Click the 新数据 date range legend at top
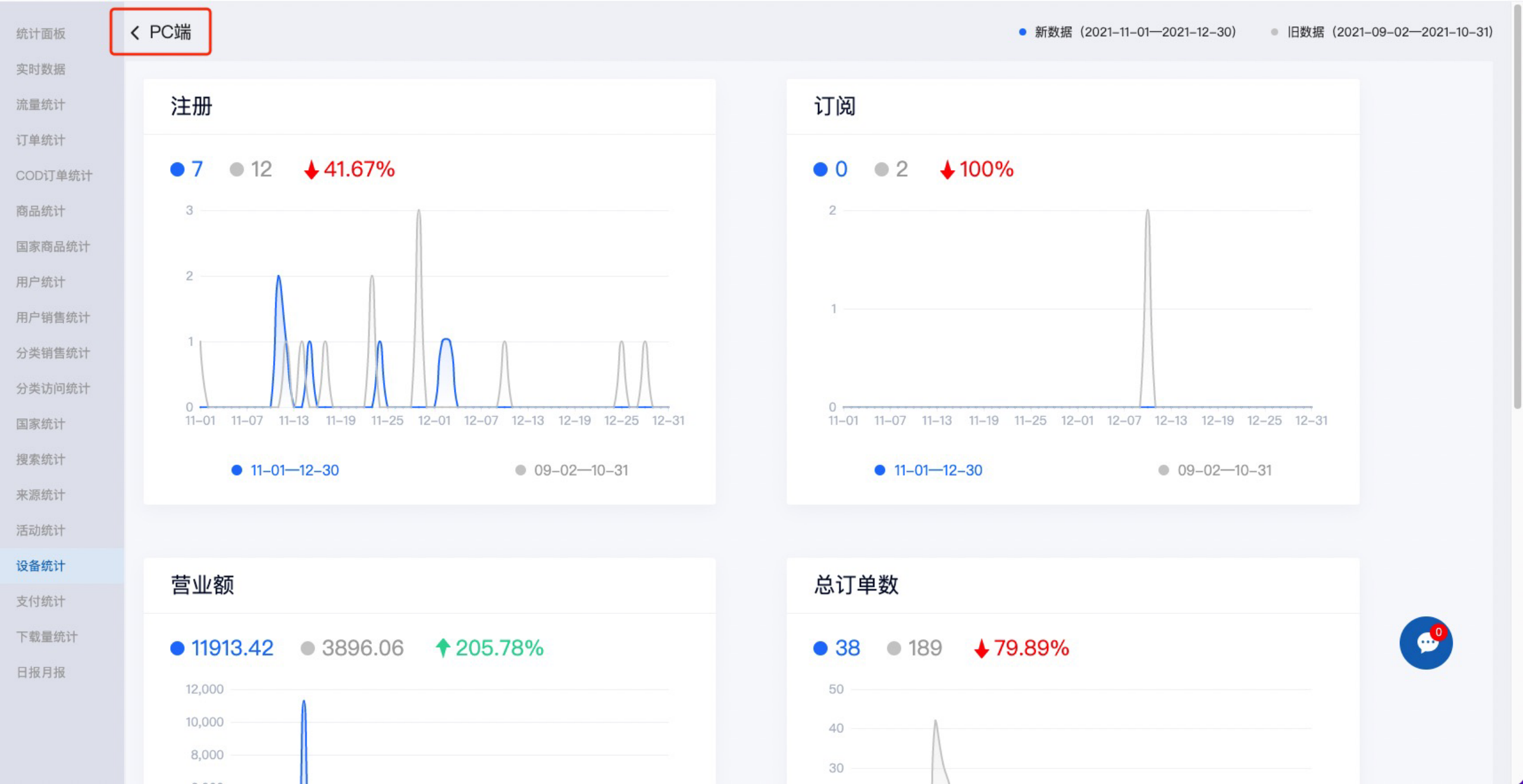This screenshot has height=784, width=1523. point(1127,32)
